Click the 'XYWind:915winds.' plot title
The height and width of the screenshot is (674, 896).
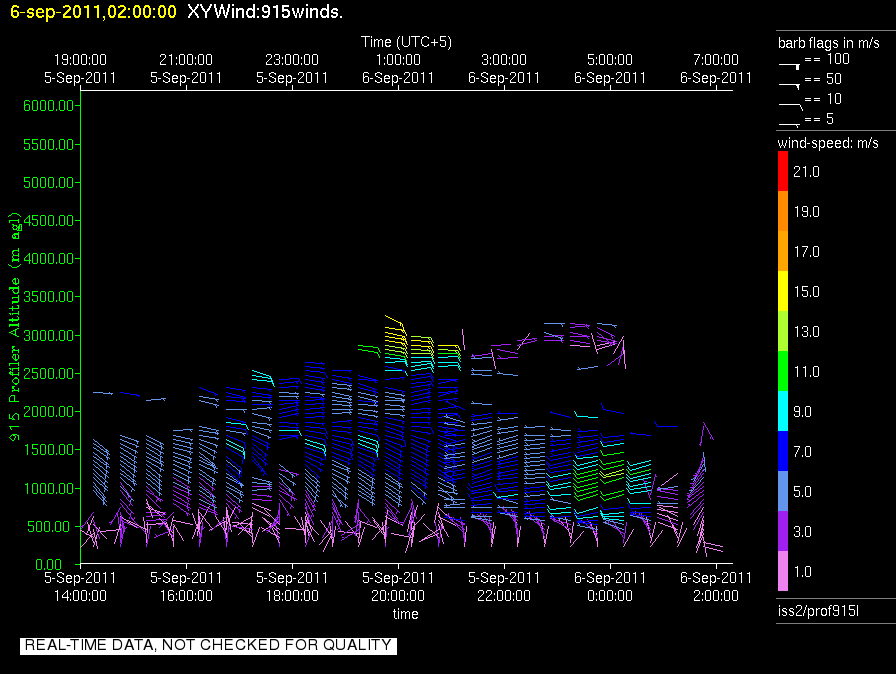265,12
